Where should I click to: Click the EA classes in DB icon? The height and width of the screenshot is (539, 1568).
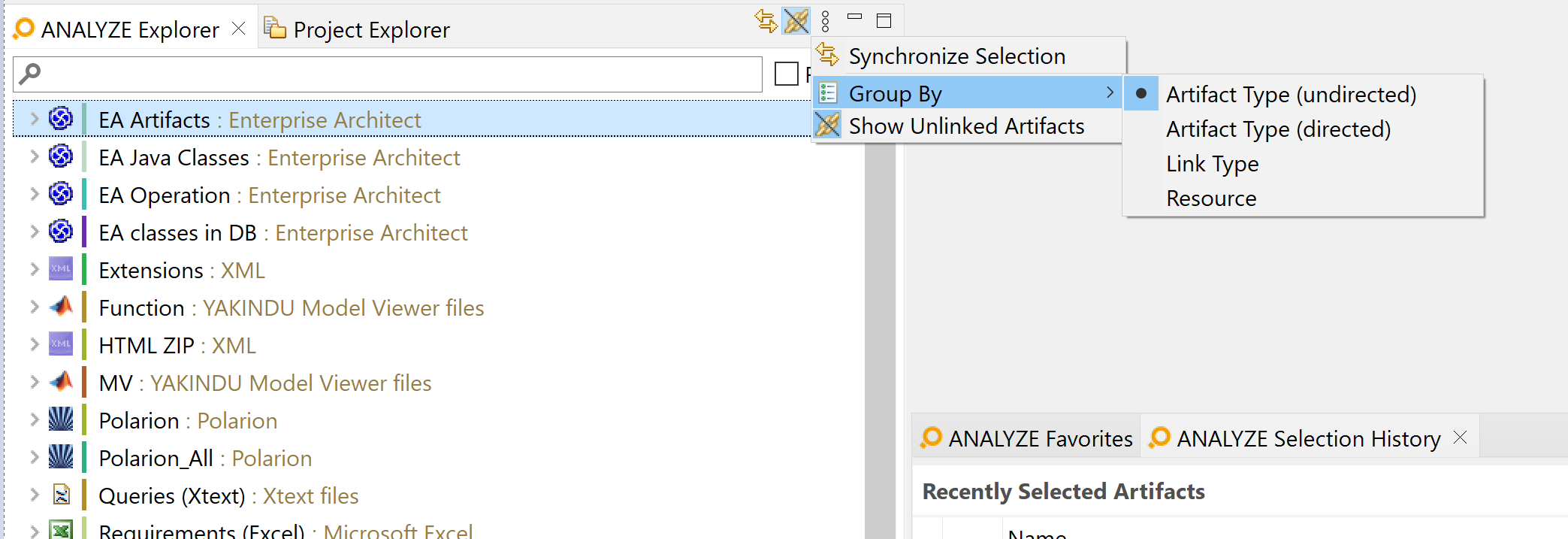pos(61,231)
